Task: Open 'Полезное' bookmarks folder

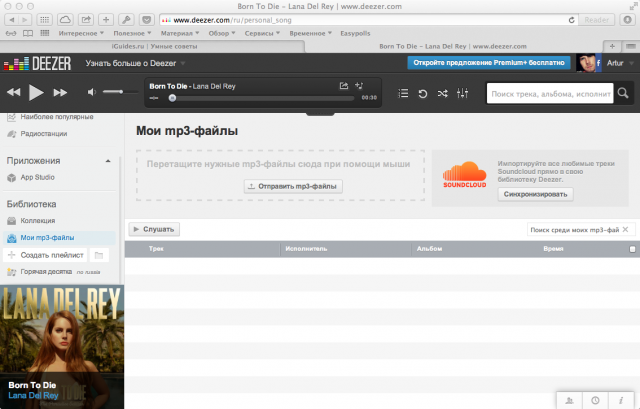Action: coord(132,33)
